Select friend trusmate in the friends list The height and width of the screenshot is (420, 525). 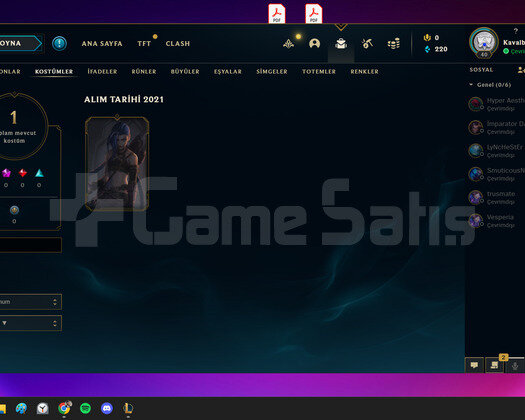pyautogui.click(x=497, y=197)
